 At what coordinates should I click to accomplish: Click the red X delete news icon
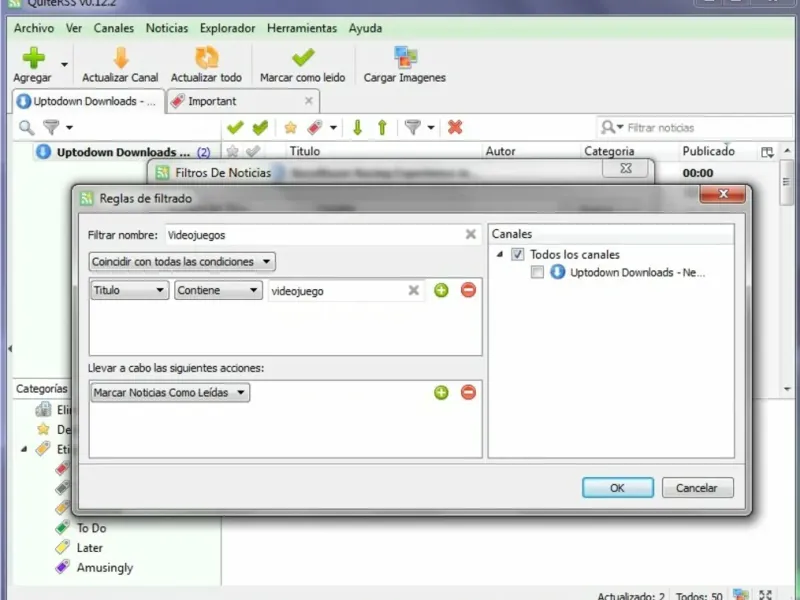[x=455, y=127]
